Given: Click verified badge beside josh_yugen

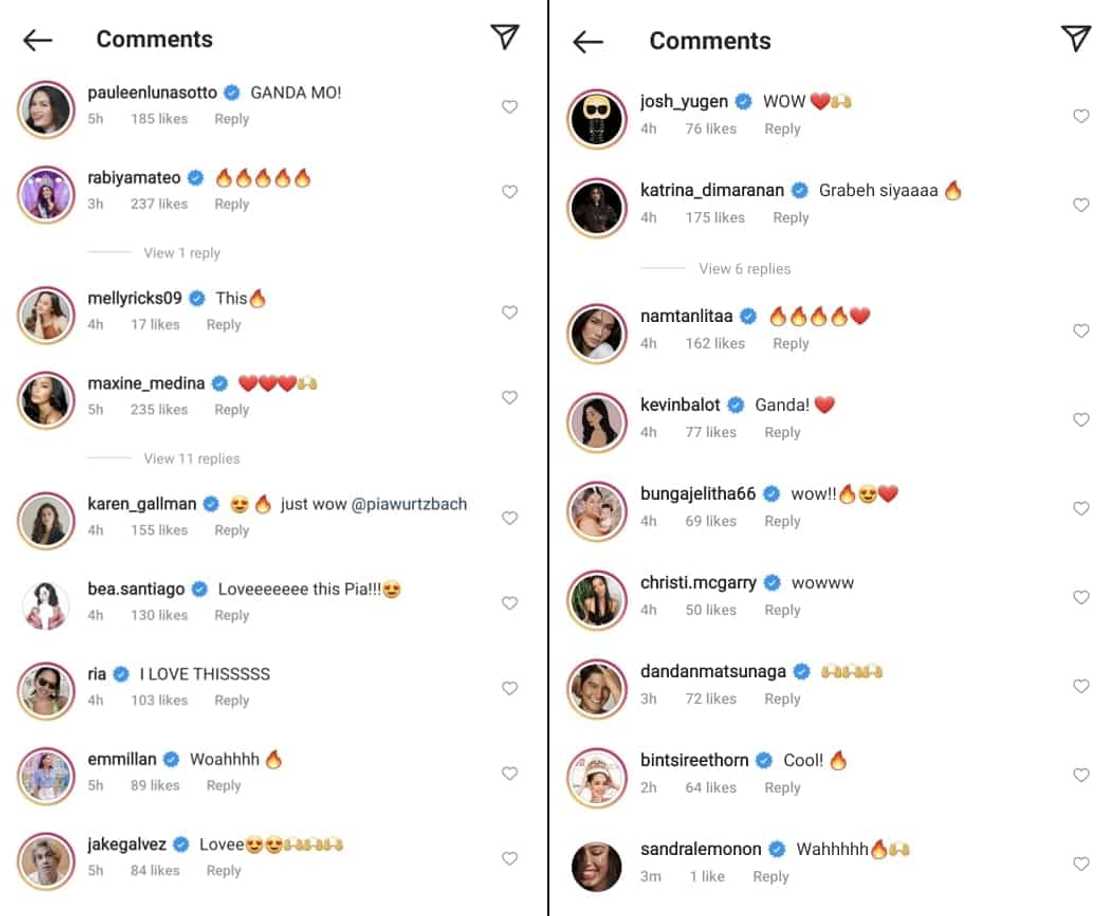Looking at the screenshot, I should coord(744,102).
